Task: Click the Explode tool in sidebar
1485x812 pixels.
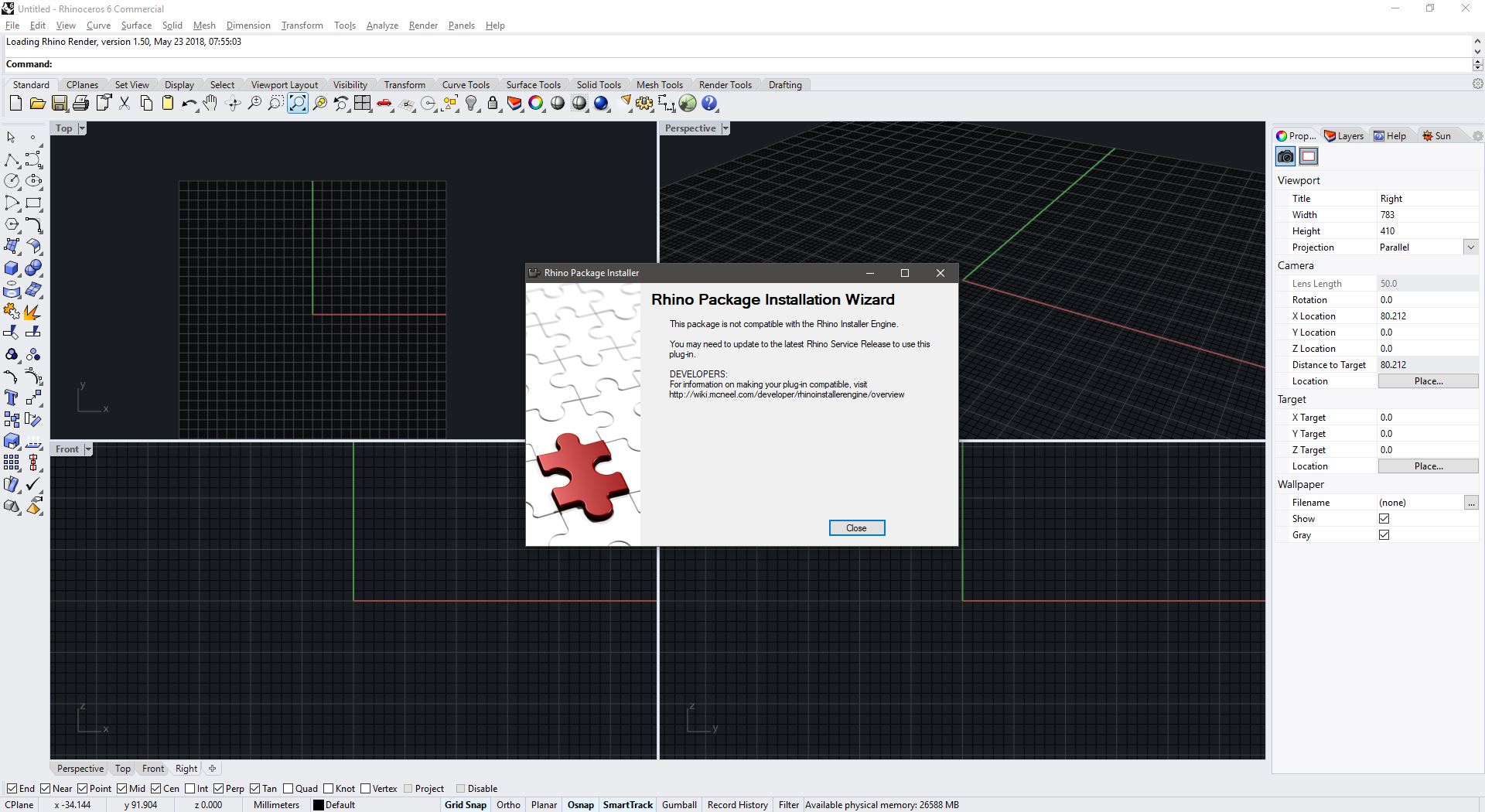Action: point(33,312)
